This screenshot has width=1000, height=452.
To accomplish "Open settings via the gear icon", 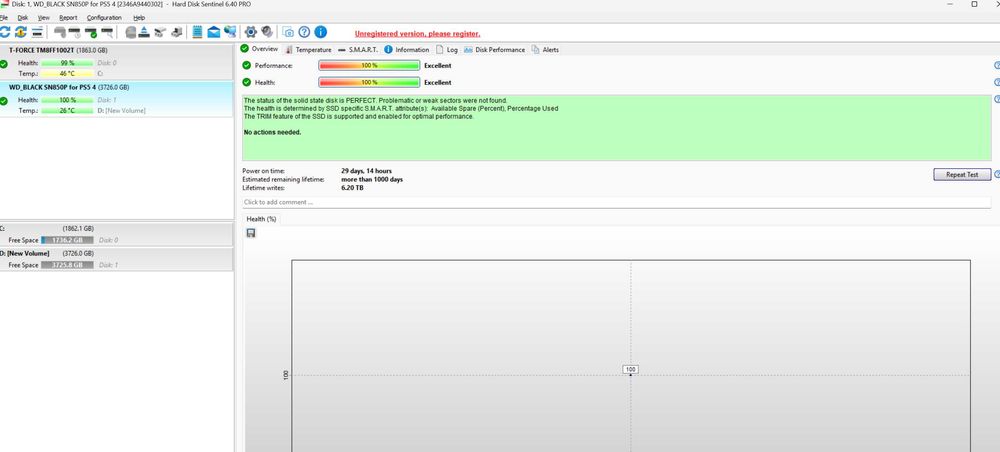I will pyautogui.click(x=251, y=32).
